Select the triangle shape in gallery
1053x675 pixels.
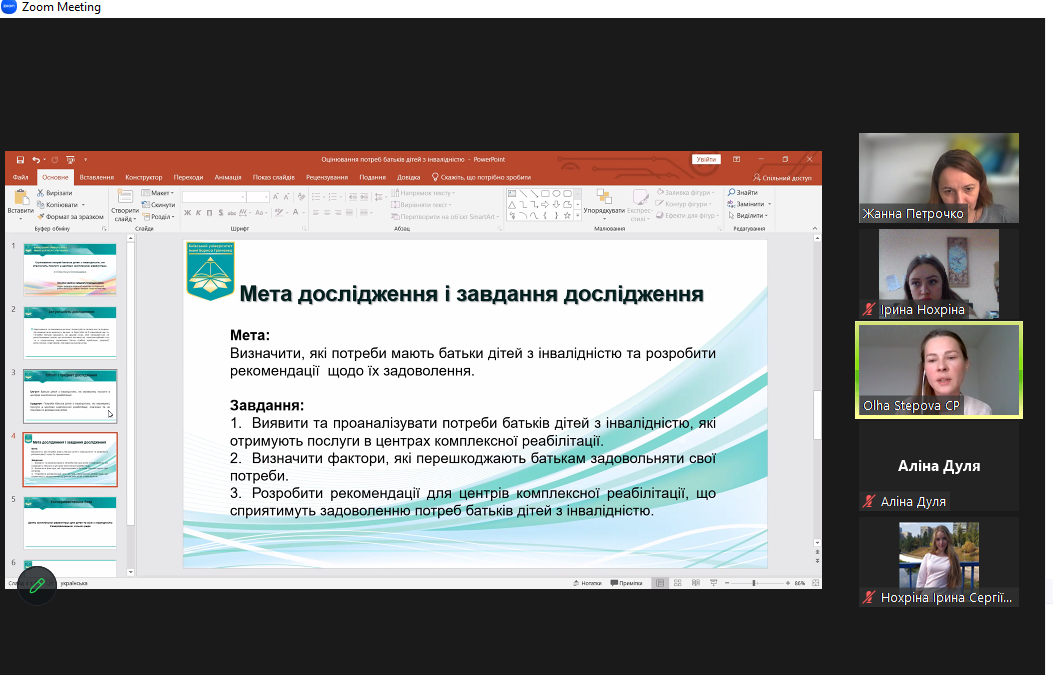(512, 204)
